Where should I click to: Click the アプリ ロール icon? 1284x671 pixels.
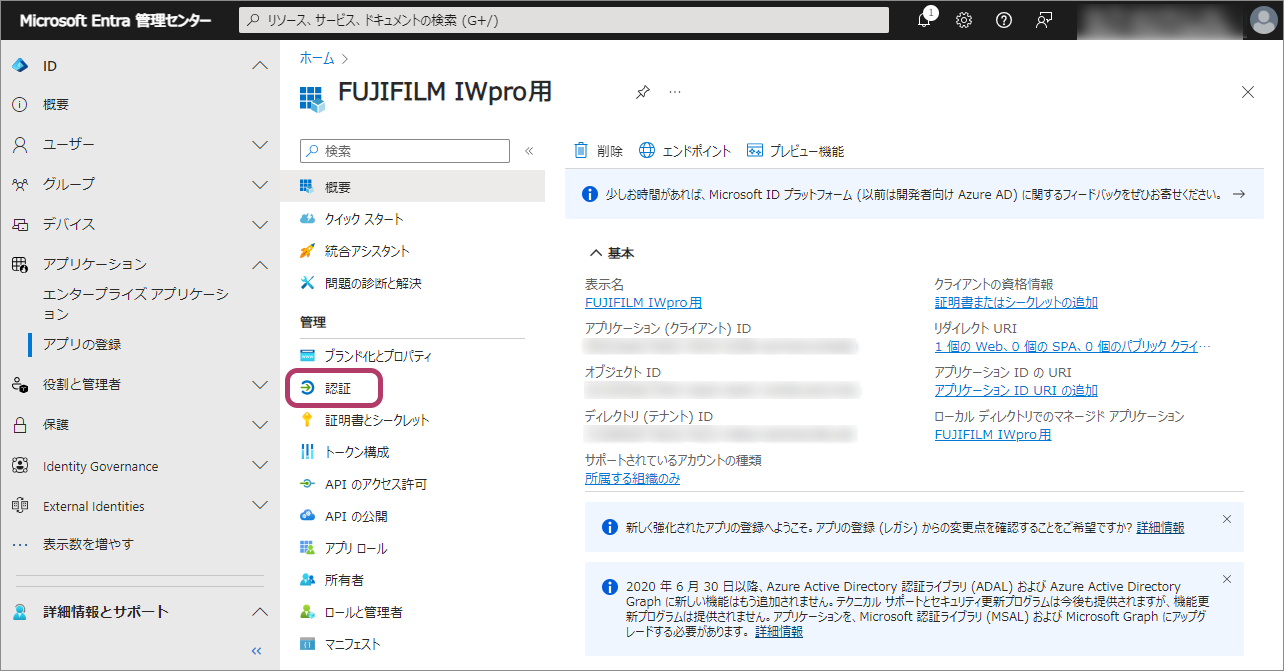(308, 548)
